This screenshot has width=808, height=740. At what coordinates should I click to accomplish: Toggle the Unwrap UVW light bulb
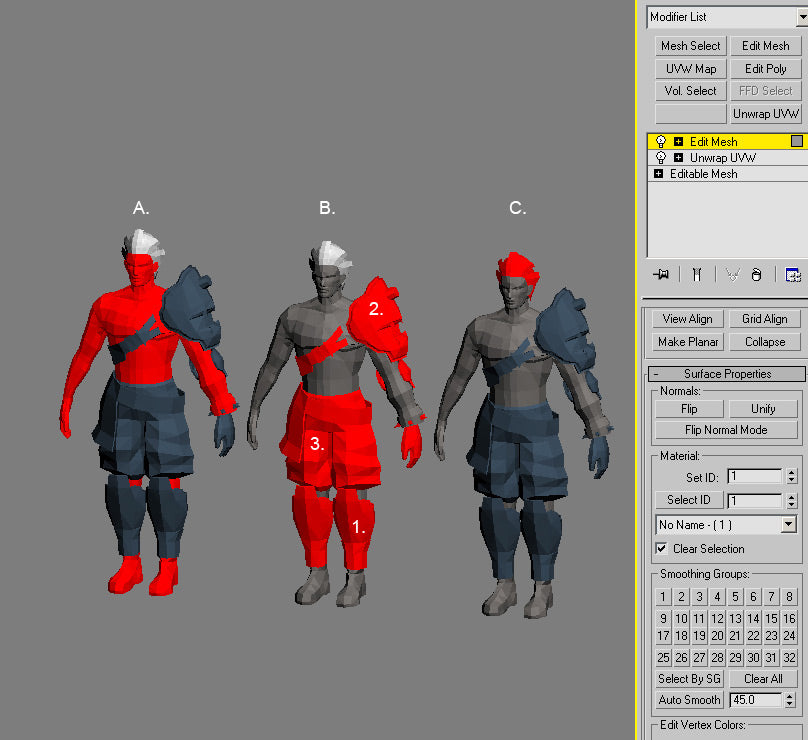[x=659, y=158]
